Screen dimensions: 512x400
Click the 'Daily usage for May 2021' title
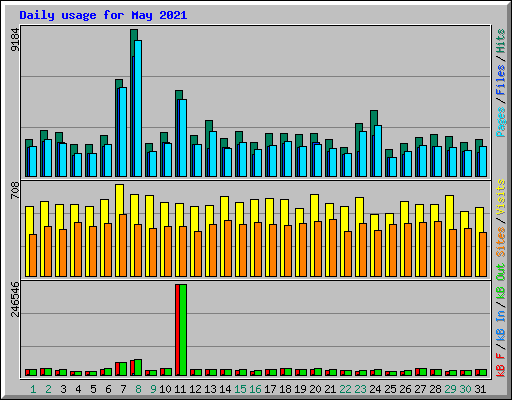(103, 15)
